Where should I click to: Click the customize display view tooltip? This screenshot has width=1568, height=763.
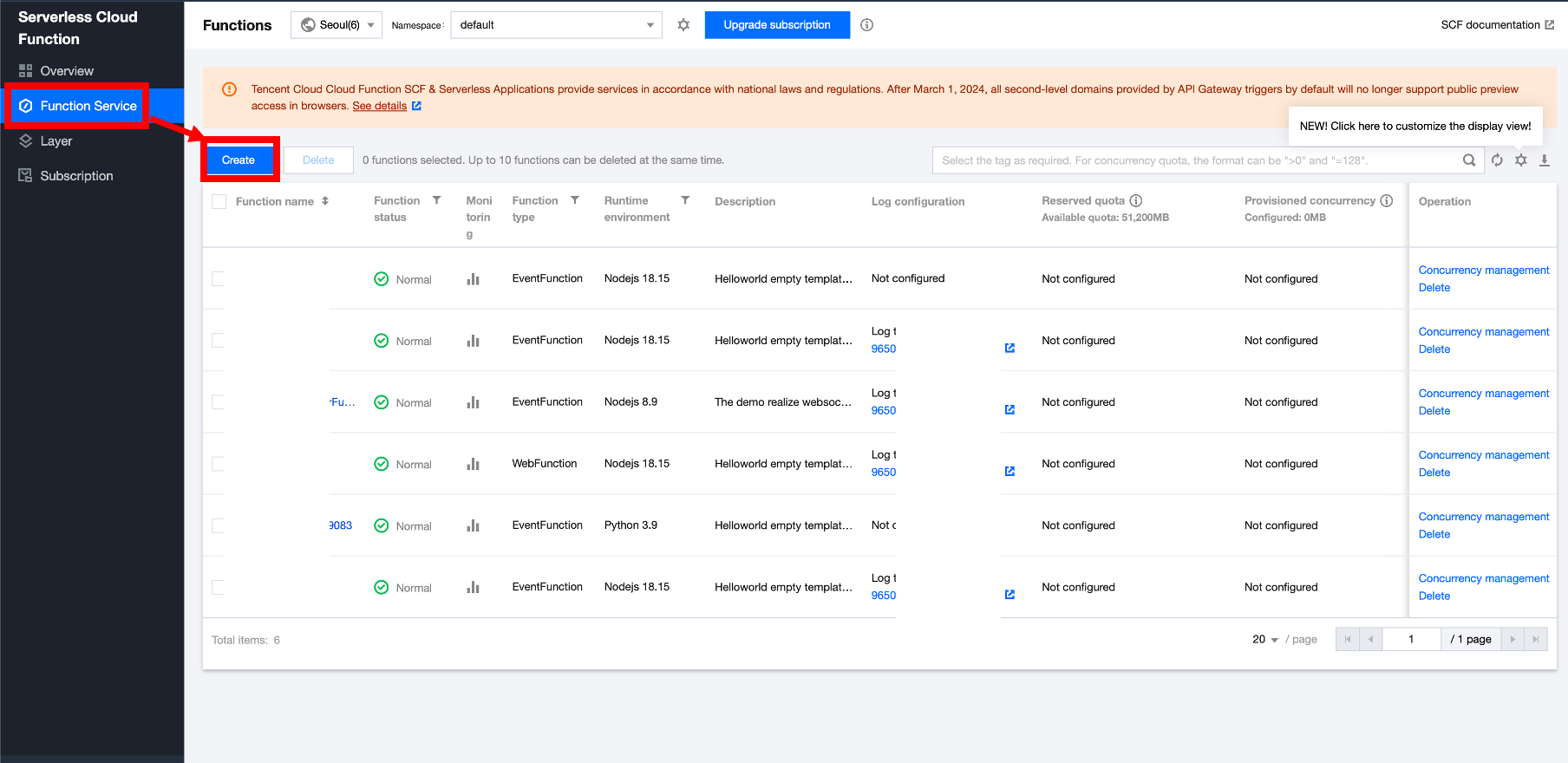[1415, 127]
